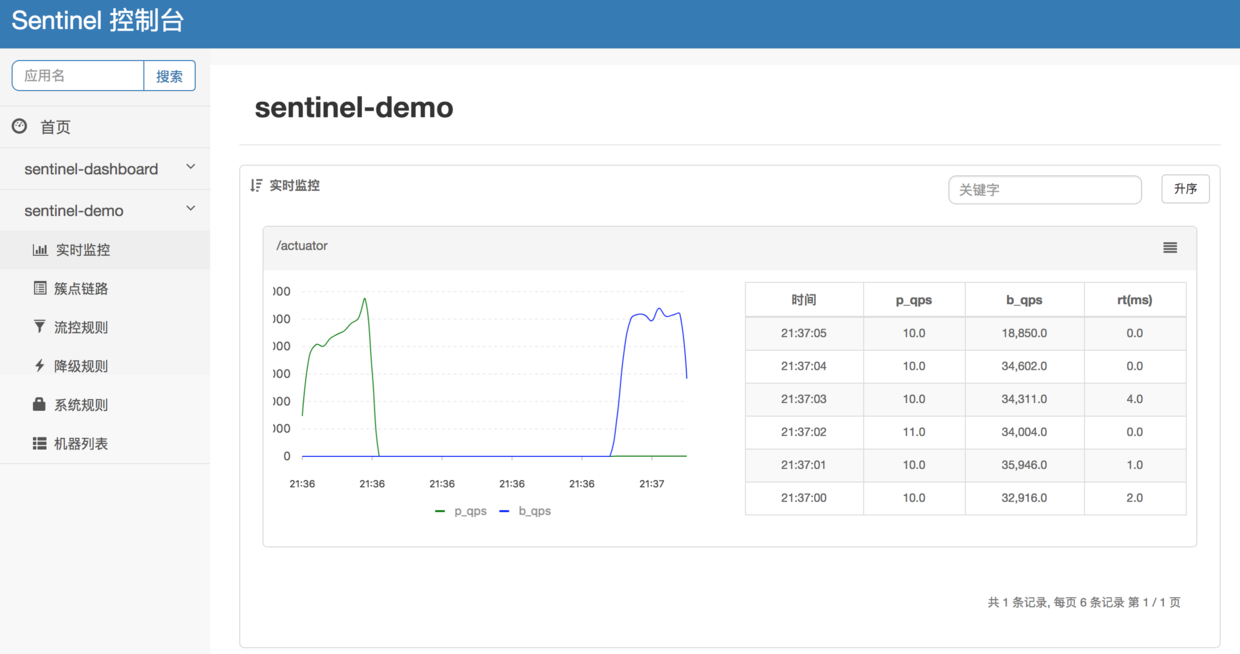This screenshot has height=654, width=1240.
Task: Click the 21:37:01 time cell
Action: click(x=804, y=465)
